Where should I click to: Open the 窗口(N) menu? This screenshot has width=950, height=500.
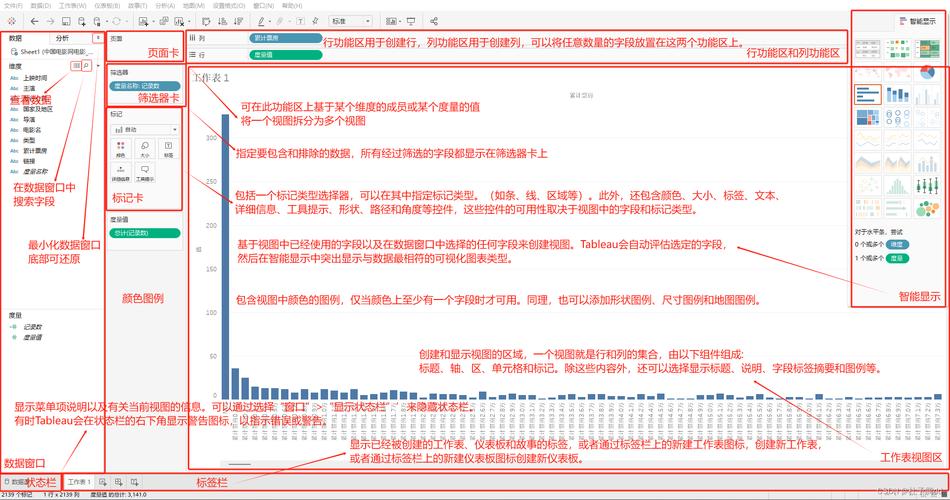click(x=263, y=5)
